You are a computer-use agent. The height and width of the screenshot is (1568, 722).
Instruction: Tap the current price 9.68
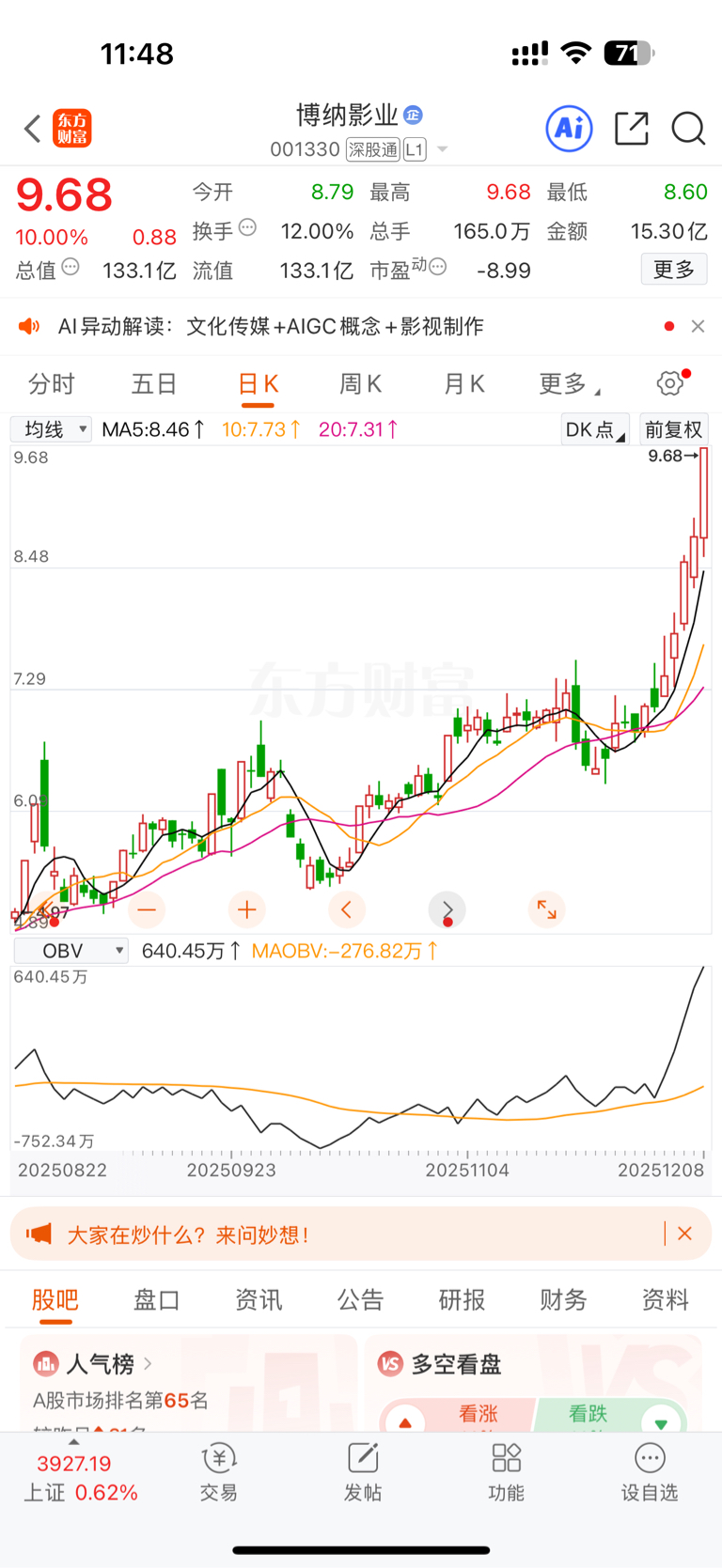pos(64,194)
